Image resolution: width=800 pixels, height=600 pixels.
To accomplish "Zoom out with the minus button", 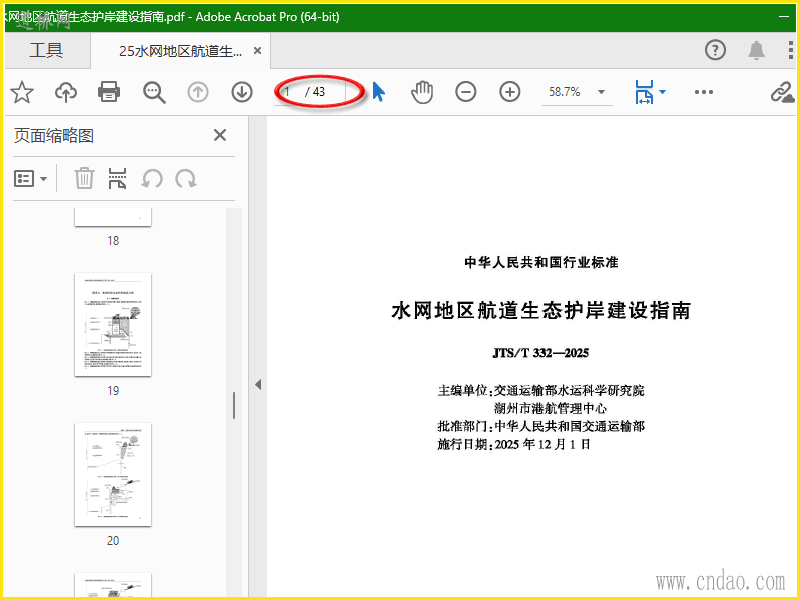I will [x=465, y=92].
